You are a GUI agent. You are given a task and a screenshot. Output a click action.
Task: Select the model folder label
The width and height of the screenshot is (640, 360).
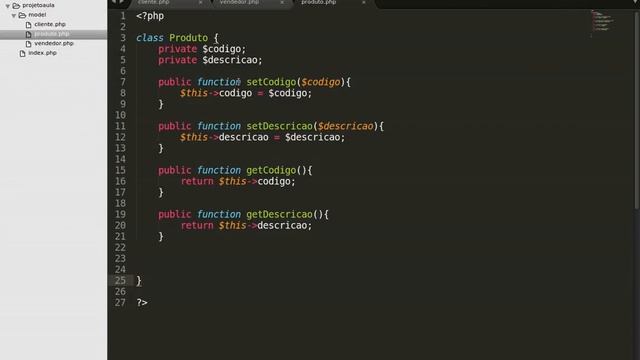coord(37,15)
